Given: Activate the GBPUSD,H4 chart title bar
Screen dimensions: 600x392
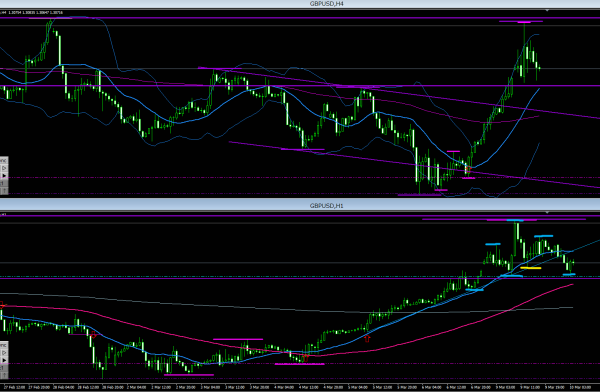Looking at the screenshot, I should [x=300, y=4].
